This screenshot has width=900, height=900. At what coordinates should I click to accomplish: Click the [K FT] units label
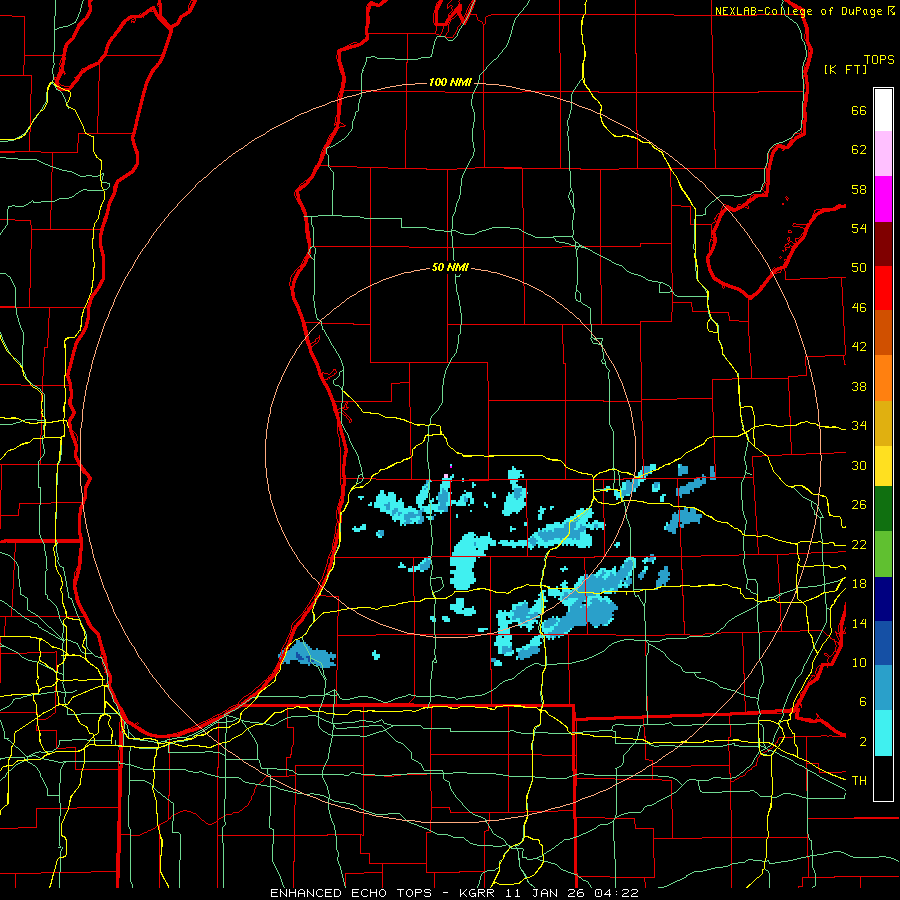845,69
